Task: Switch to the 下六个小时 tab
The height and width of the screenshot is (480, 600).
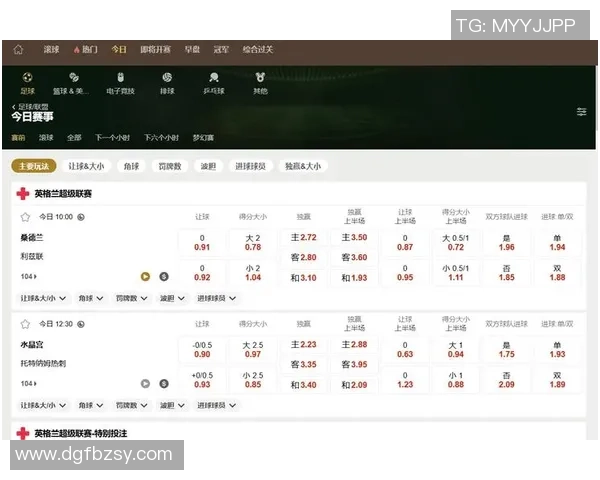Action: [x=161, y=137]
